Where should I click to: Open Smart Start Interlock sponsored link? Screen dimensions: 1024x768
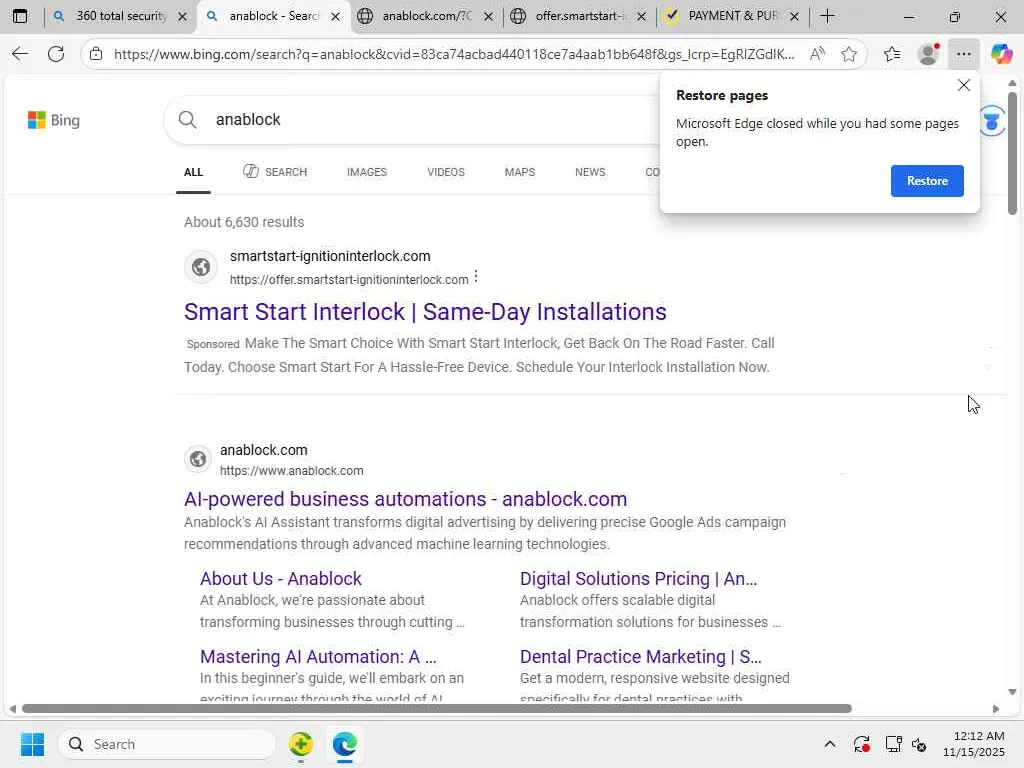tap(425, 312)
